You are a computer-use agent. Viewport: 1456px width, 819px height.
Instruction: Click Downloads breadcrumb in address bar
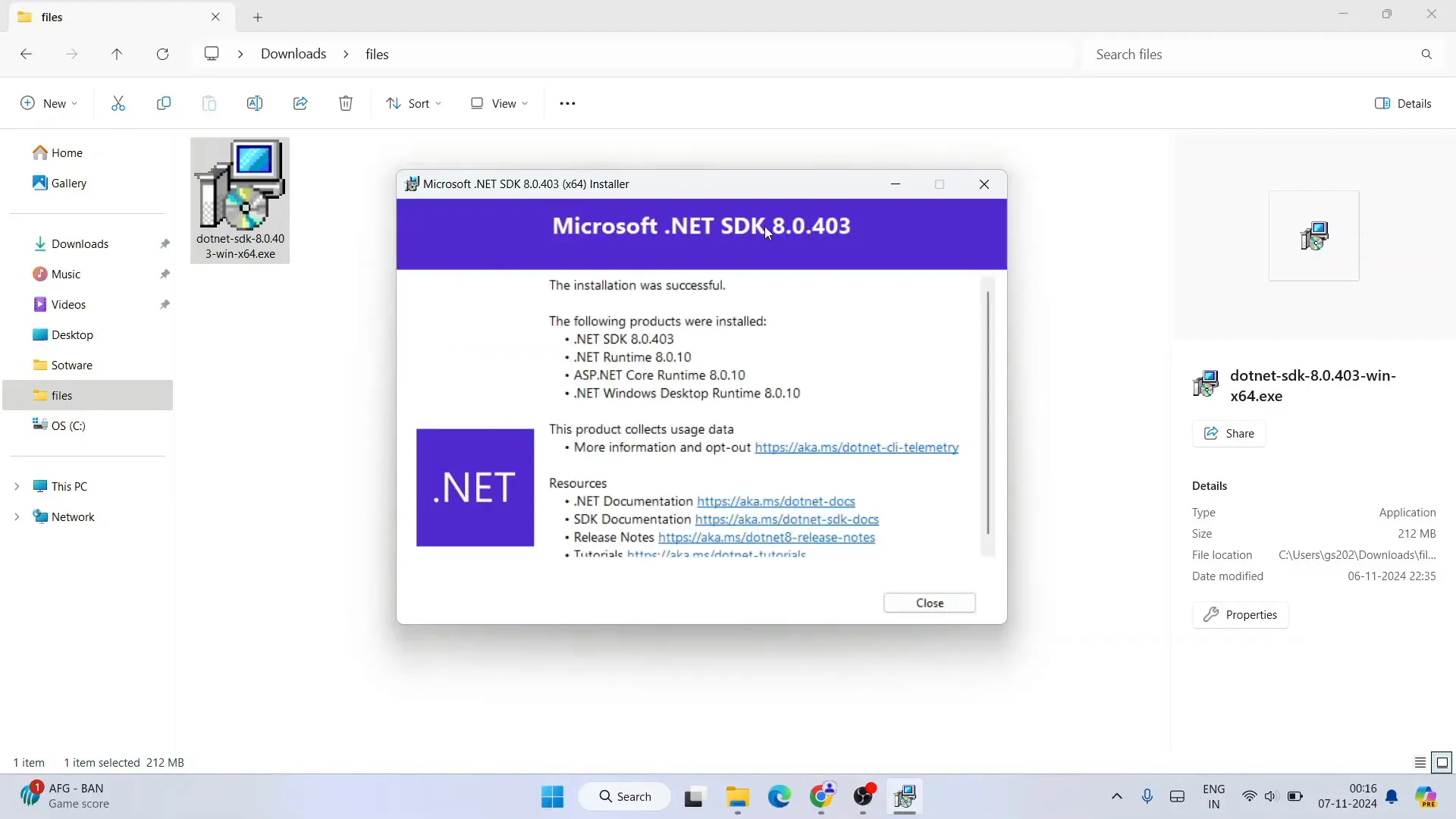(x=293, y=54)
